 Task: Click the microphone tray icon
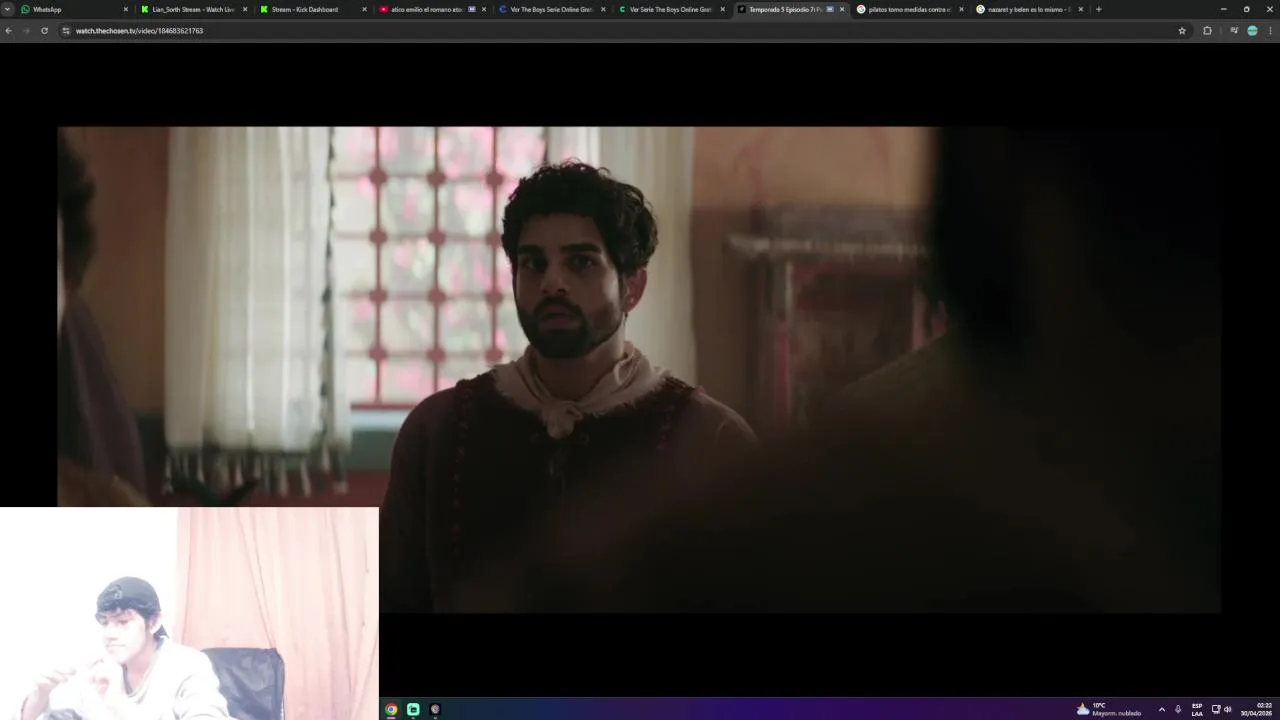click(1178, 709)
